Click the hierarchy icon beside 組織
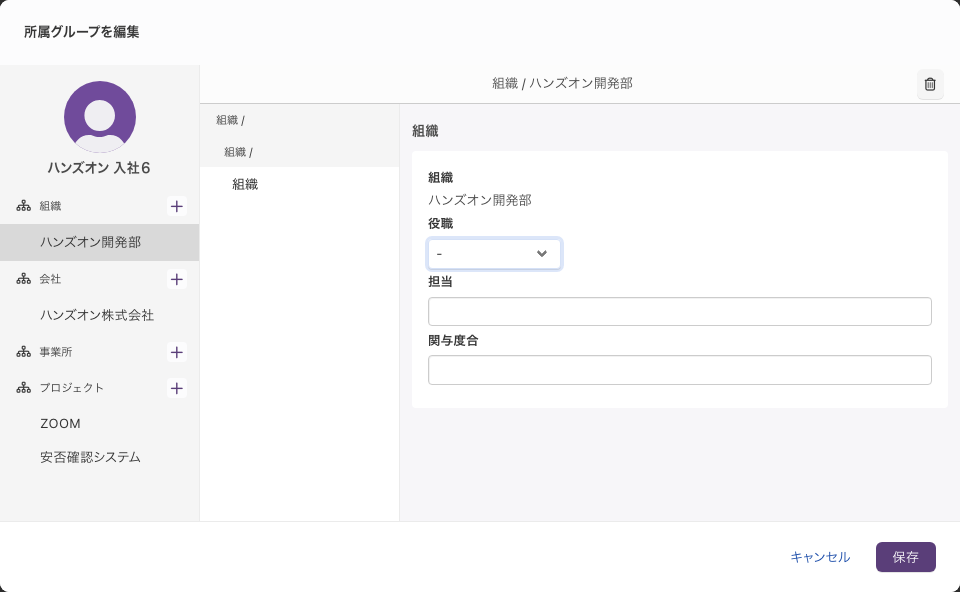This screenshot has width=960, height=592. [x=23, y=206]
